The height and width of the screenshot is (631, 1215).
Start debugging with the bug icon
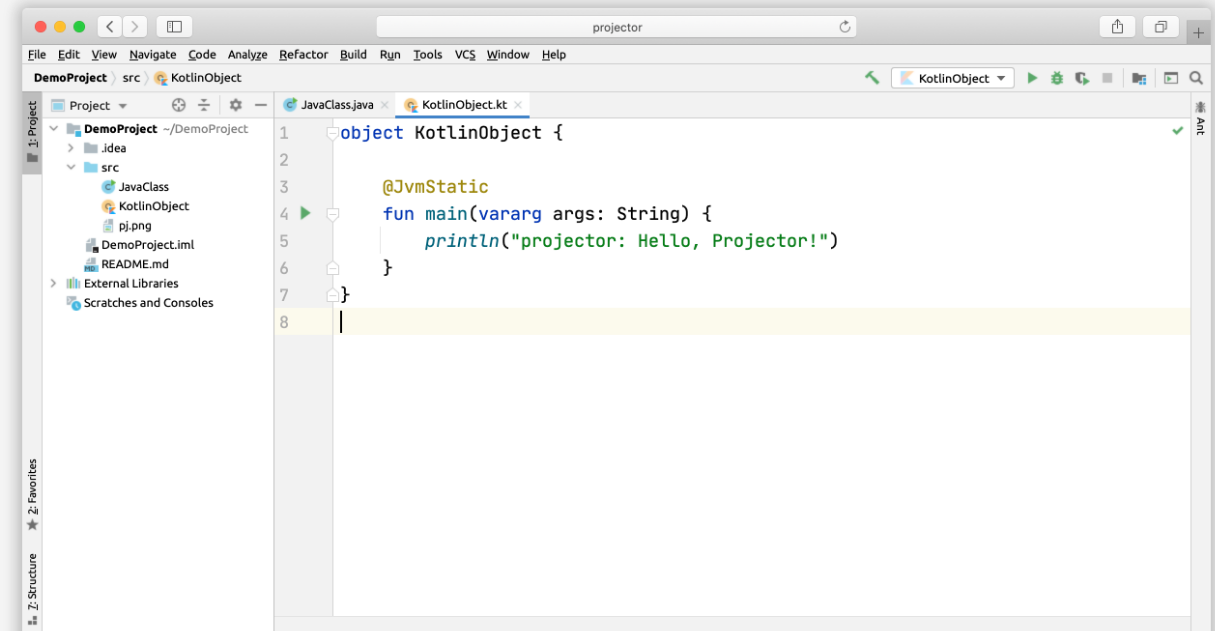coord(1057,77)
